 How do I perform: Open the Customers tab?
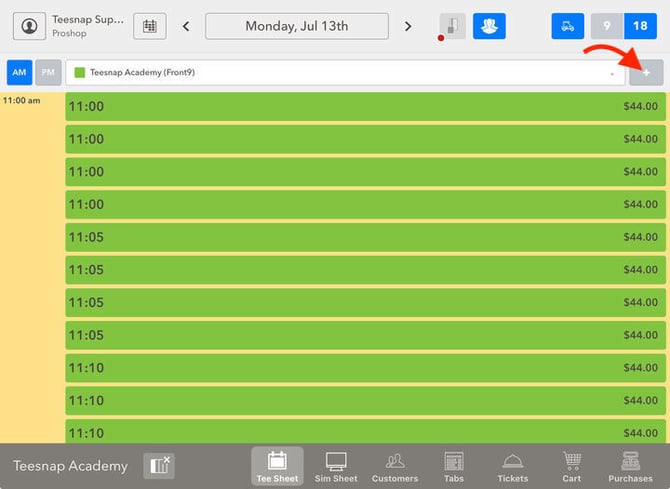tap(395, 466)
